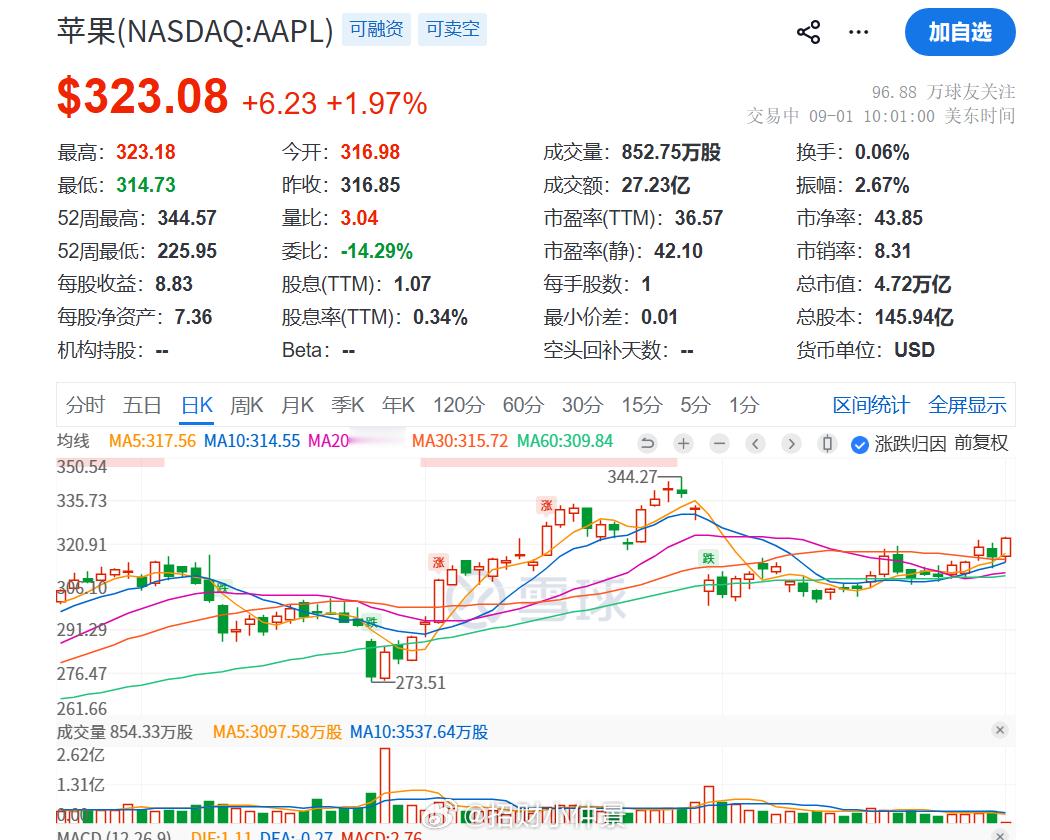Viewport: 1050px width, 840px height.
Task: Switch to 1分 chart interval
Action: click(744, 405)
